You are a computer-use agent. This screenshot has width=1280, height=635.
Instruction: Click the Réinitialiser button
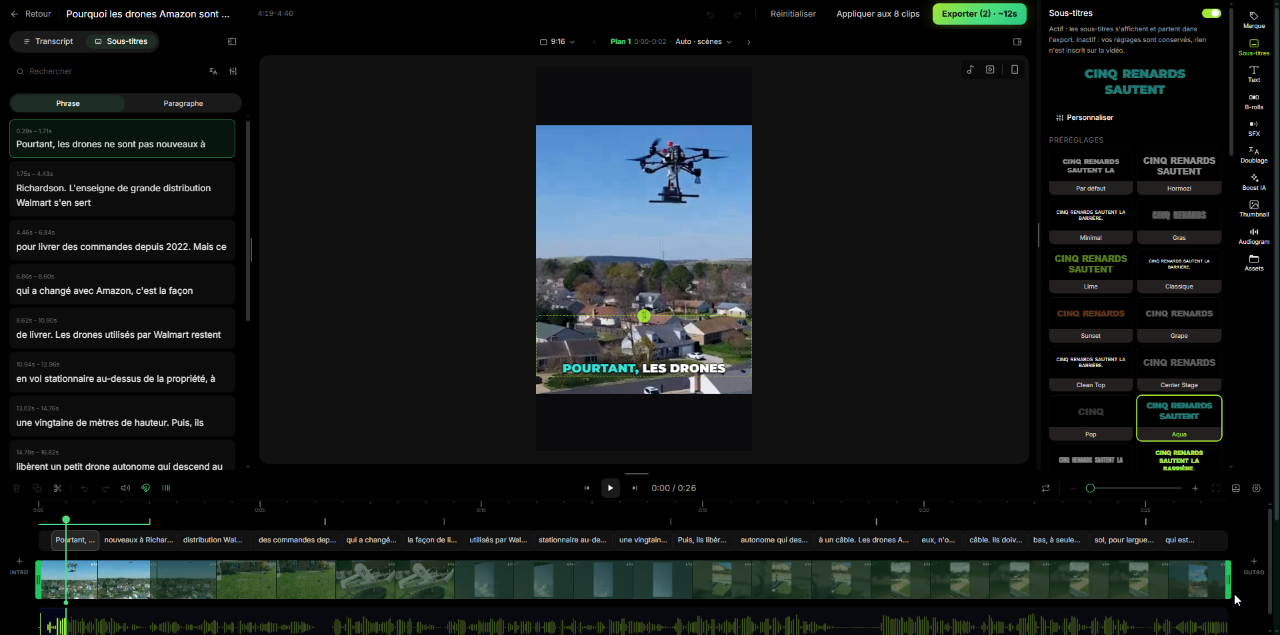[x=793, y=14]
